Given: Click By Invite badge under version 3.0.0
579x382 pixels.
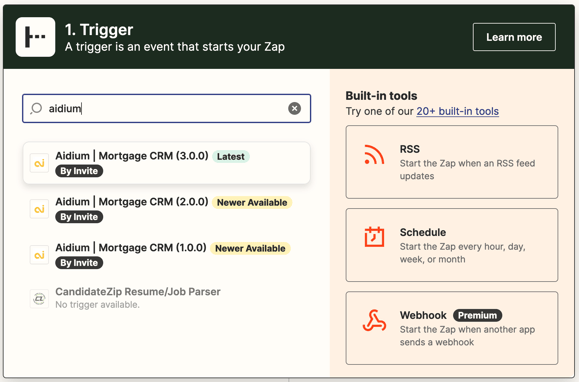Looking at the screenshot, I should pyautogui.click(x=79, y=171).
